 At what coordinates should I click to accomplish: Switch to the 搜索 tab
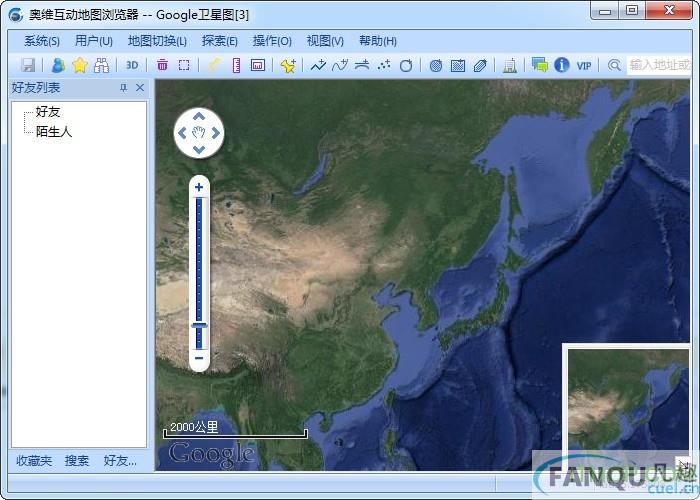pyautogui.click(x=77, y=461)
